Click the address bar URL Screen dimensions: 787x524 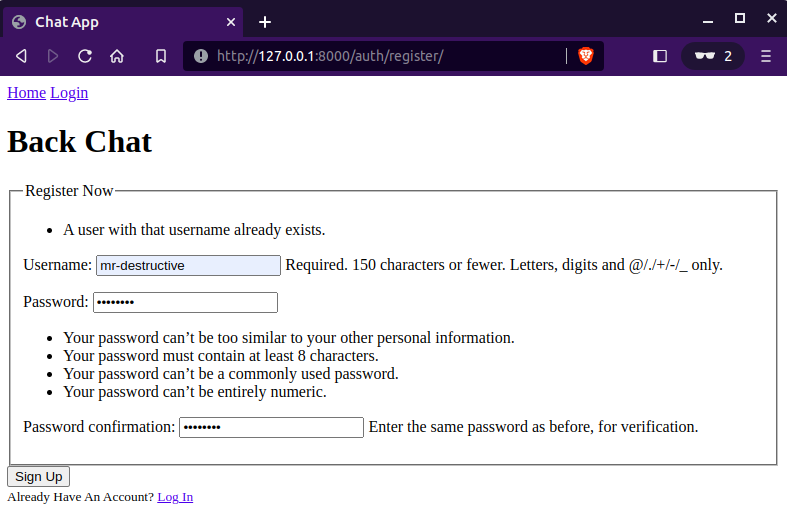380,56
